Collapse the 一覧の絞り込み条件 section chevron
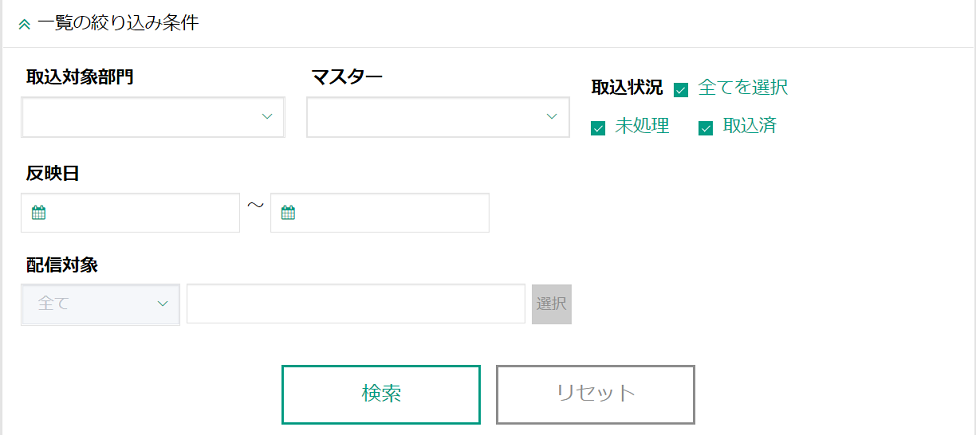 [x=24, y=24]
